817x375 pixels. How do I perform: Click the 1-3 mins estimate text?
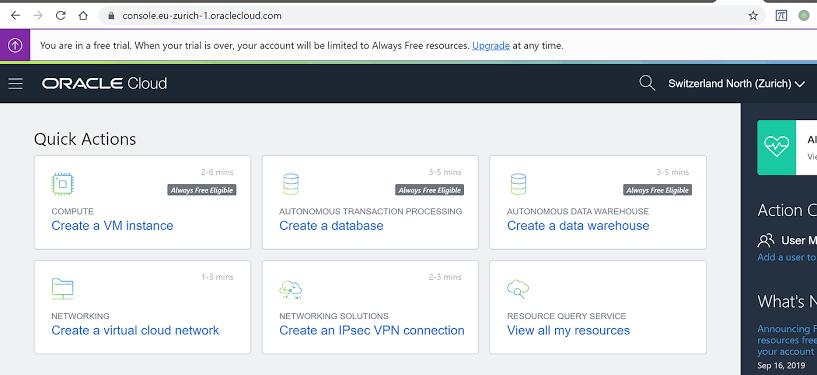[x=217, y=277]
